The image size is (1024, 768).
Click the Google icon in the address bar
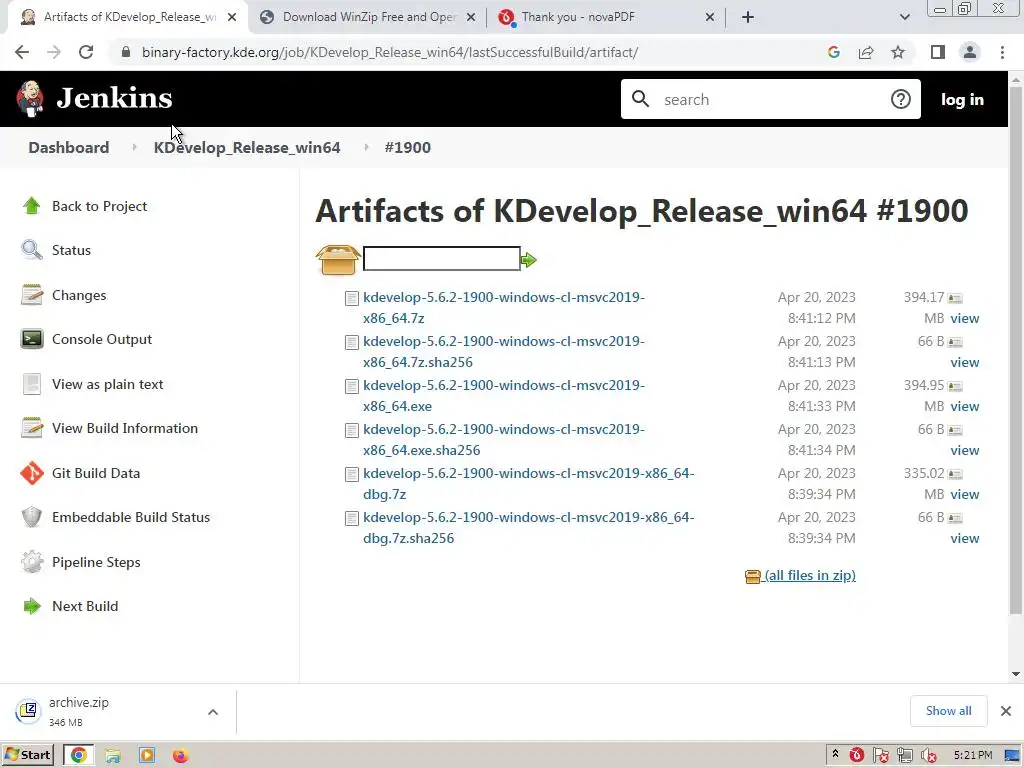tap(833, 52)
